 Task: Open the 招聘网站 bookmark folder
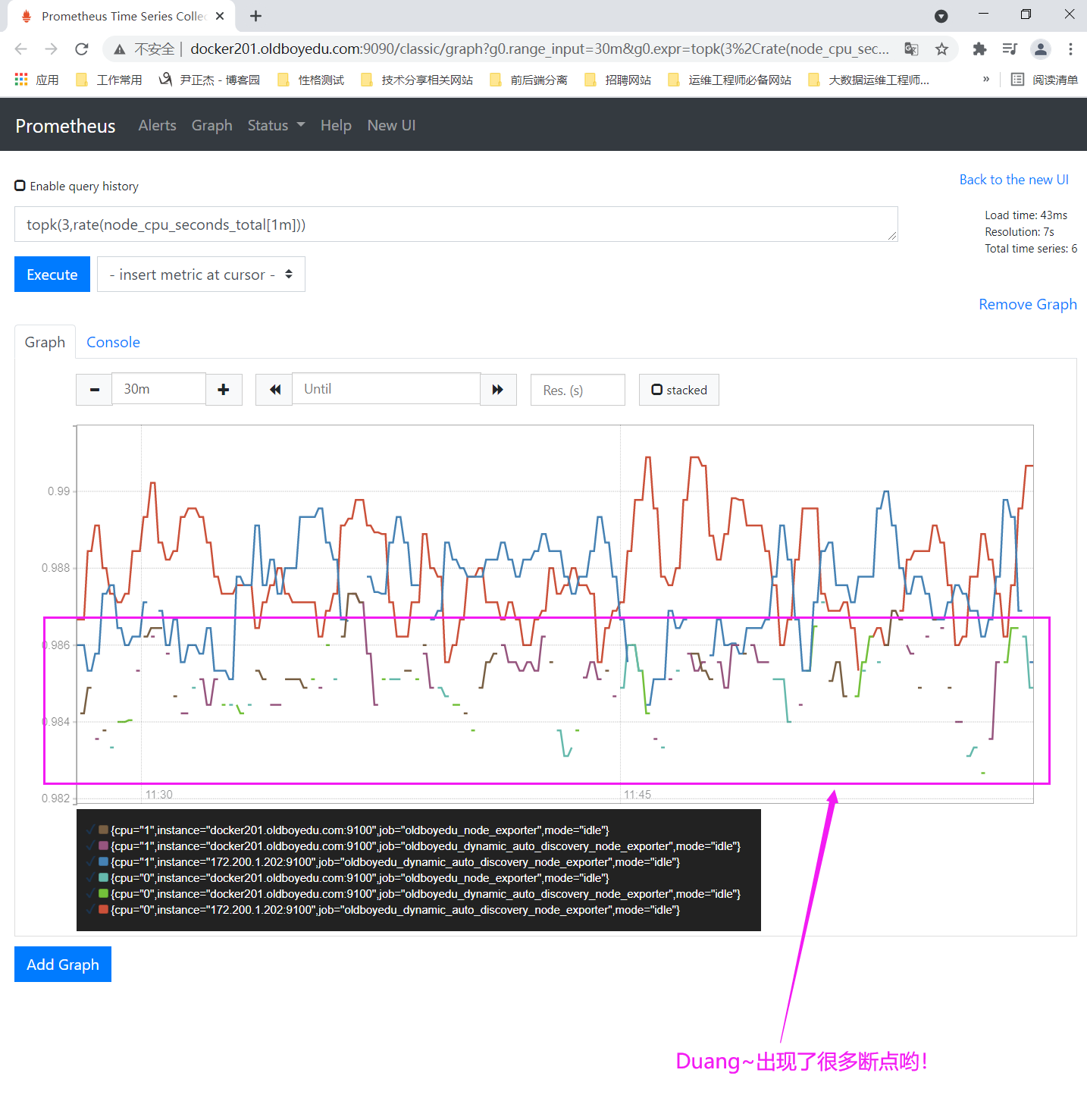(x=618, y=80)
